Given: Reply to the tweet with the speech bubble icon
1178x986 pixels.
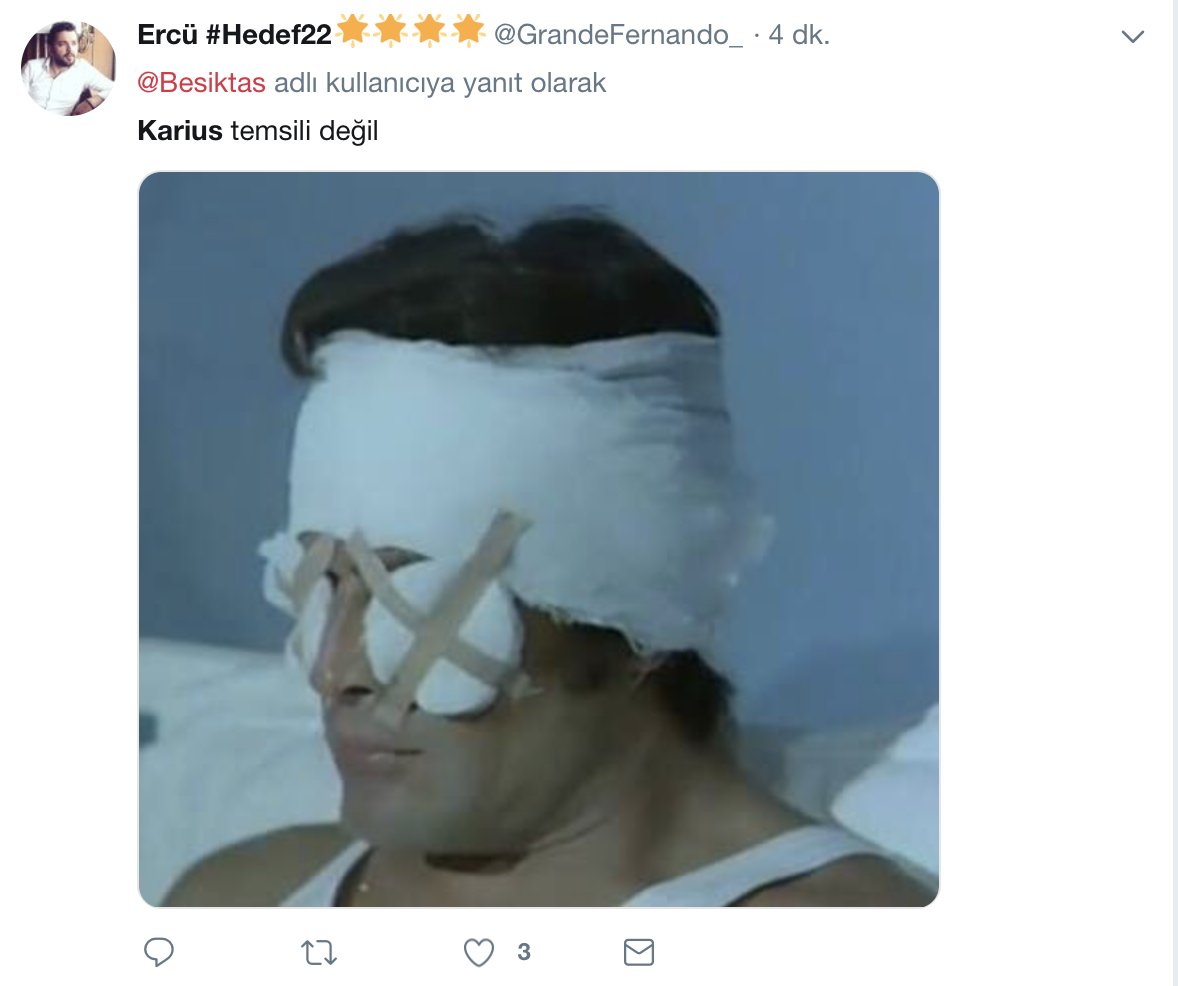Looking at the screenshot, I should click(x=160, y=952).
